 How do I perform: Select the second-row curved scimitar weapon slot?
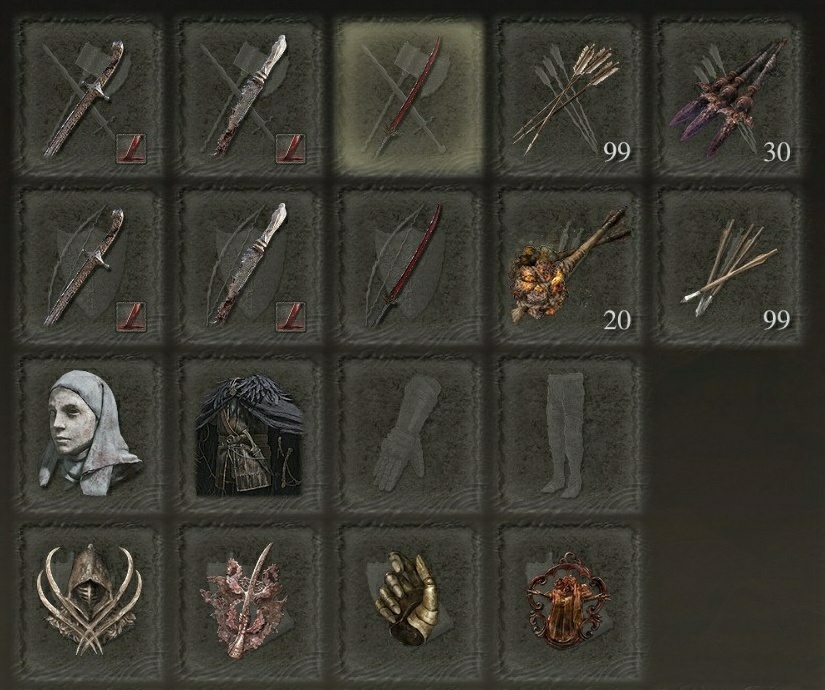(89, 266)
